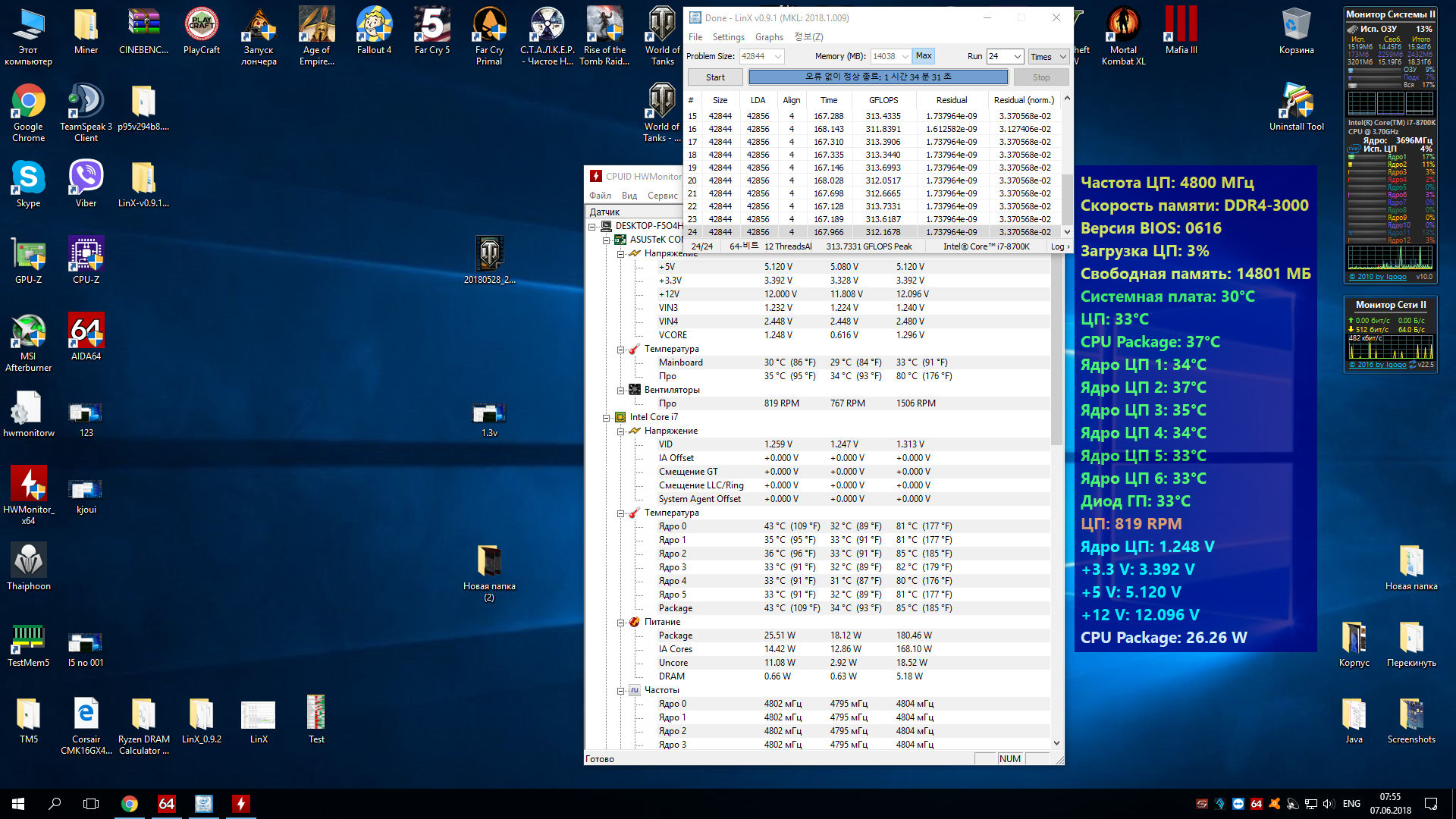Image resolution: width=1456 pixels, height=819 pixels.
Task: Click the HWMonitor vertical scrollbar down arrow
Action: (x=1056, y=743)
